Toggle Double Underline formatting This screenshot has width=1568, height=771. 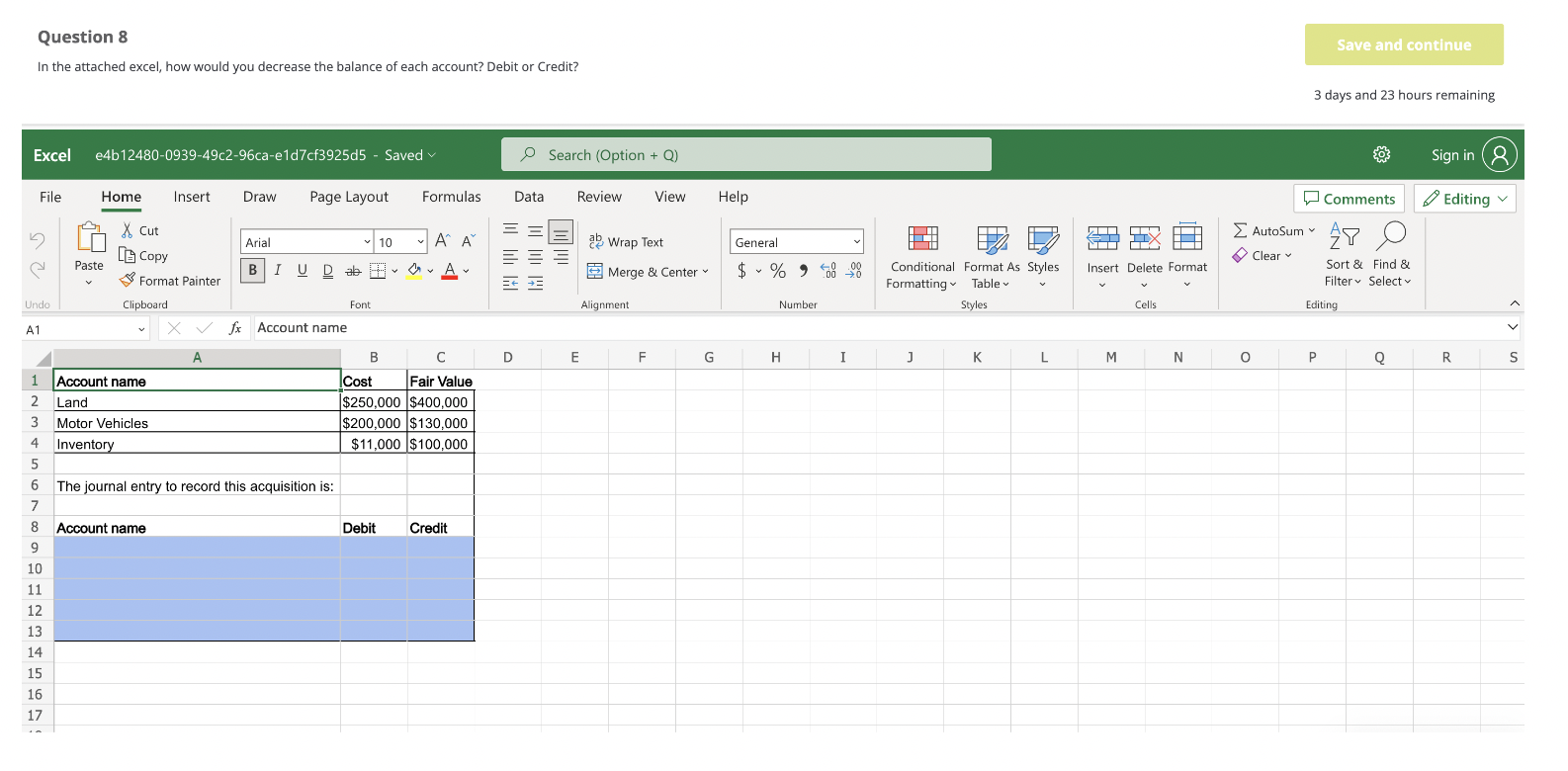tap(328, 270)
